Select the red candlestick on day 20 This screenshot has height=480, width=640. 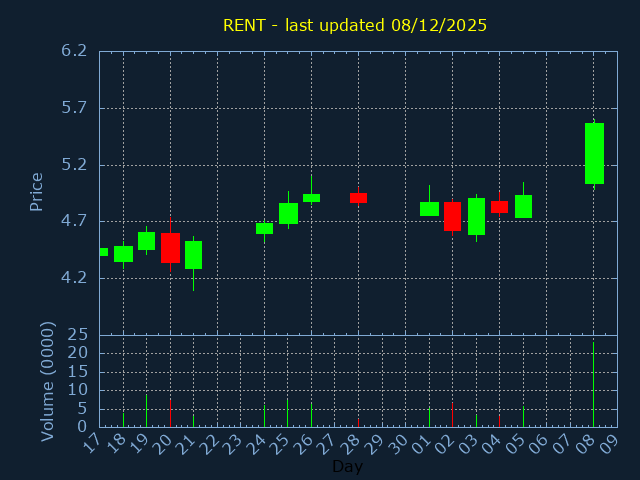pyautogui.click(x=170, y=247)
